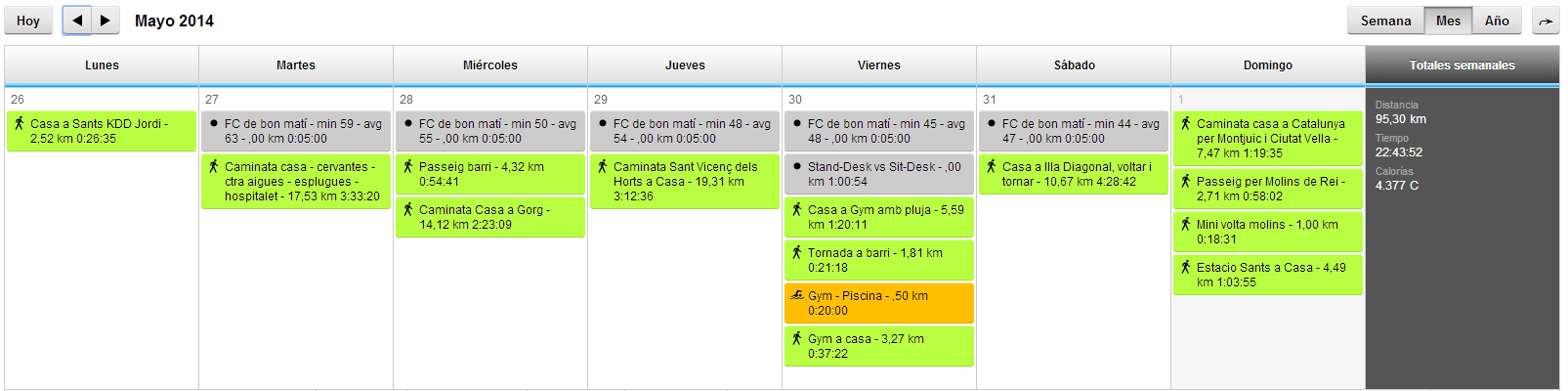This screenshot has width=1568, height=391.
Task: Click swimming icon on Gym - Piscina
Action: [x=797, y=295]
